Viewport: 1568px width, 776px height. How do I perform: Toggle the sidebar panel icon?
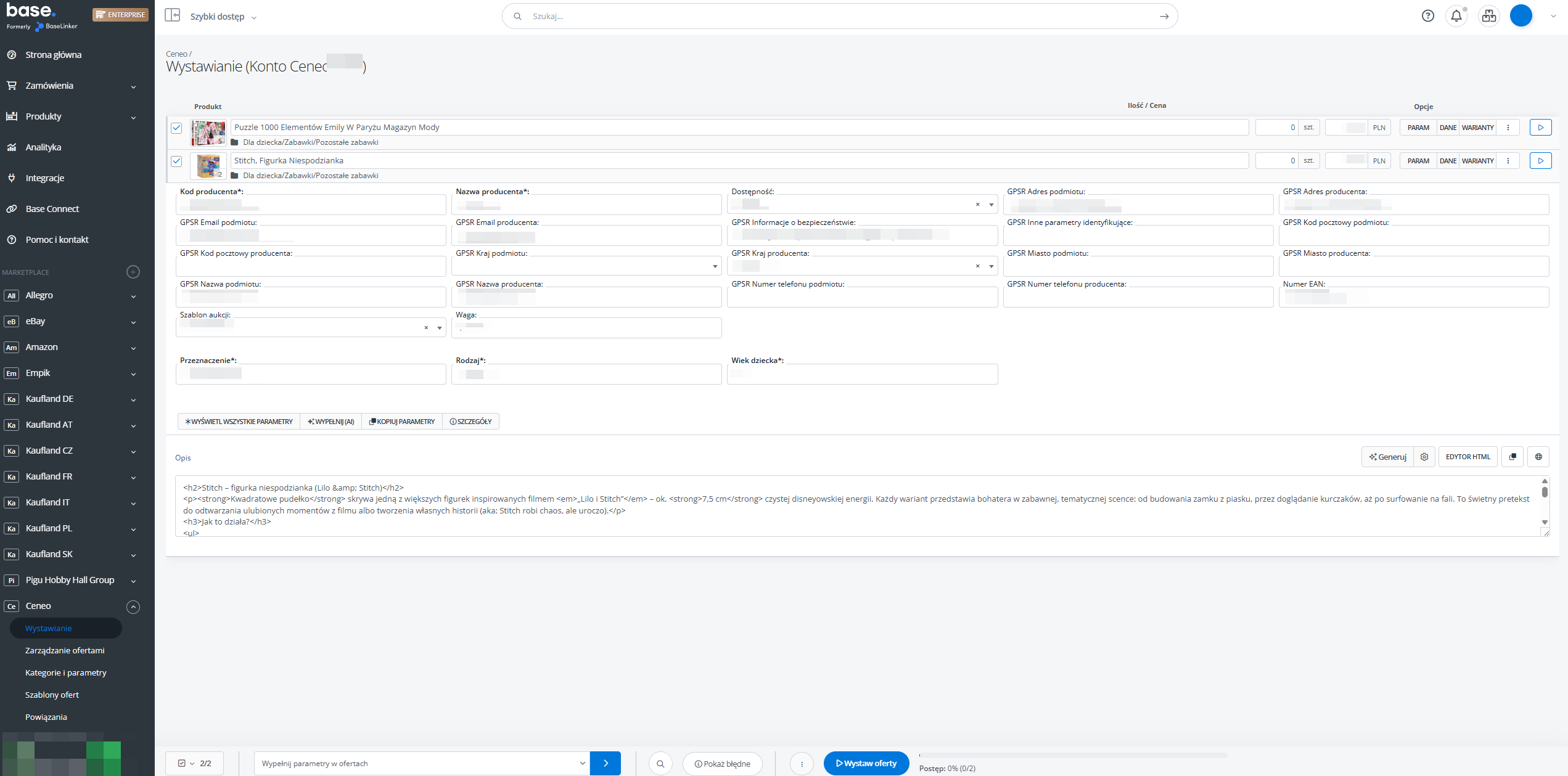click(x=172, y=15)
